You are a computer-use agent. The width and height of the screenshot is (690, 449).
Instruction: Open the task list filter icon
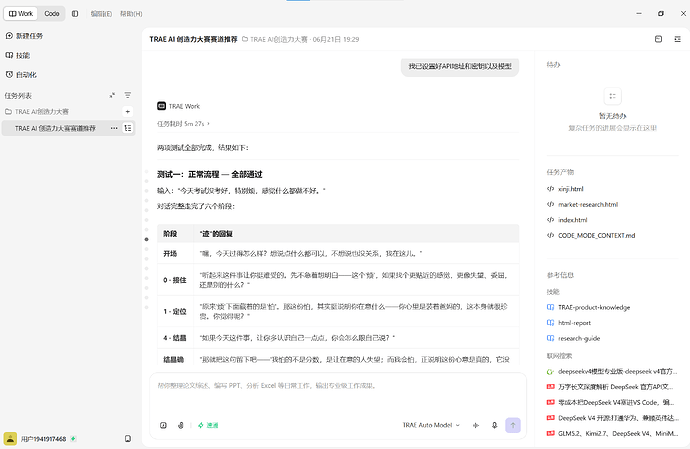point(128,95)
